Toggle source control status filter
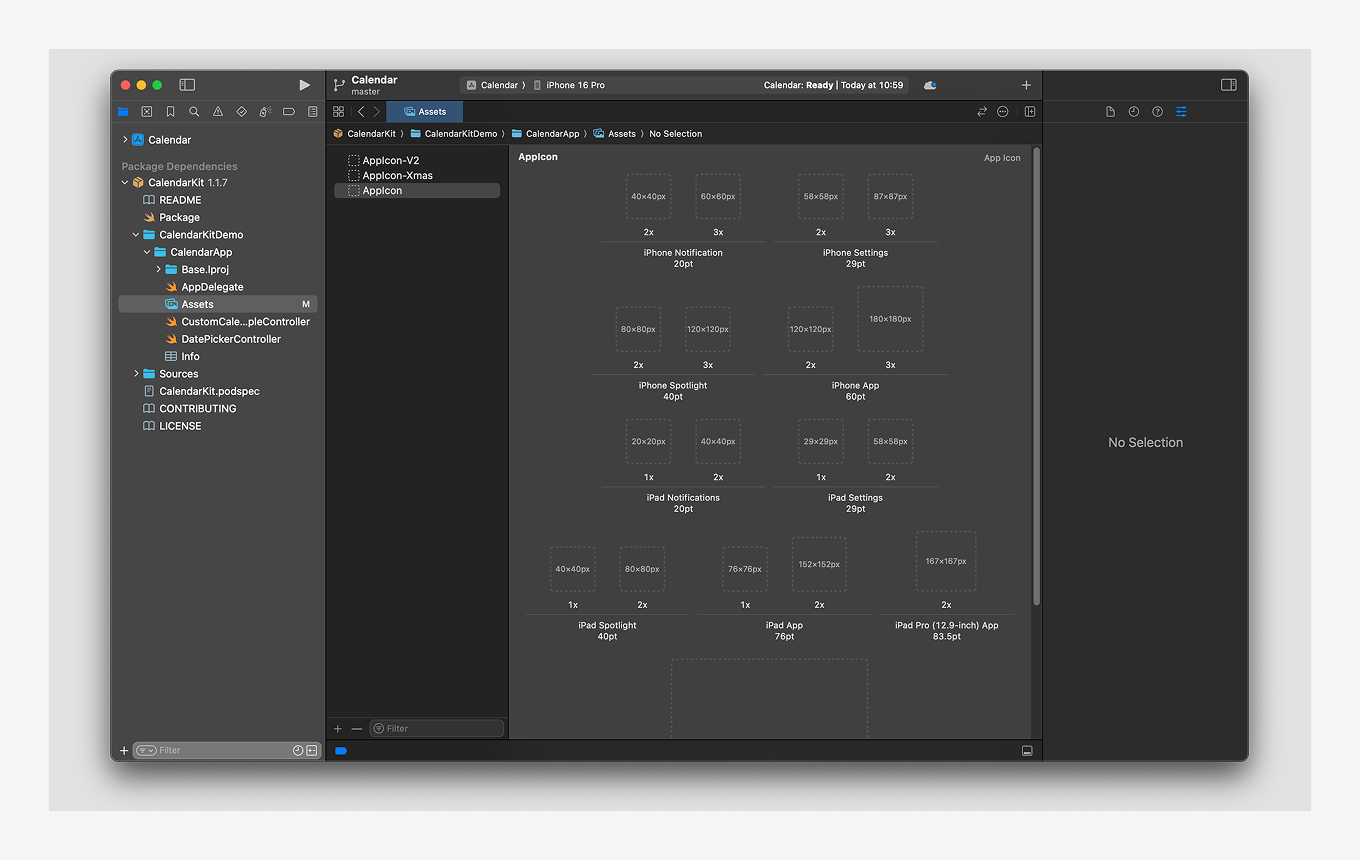This screenshot has height=860, width=1360. click(x=312, y=750)
